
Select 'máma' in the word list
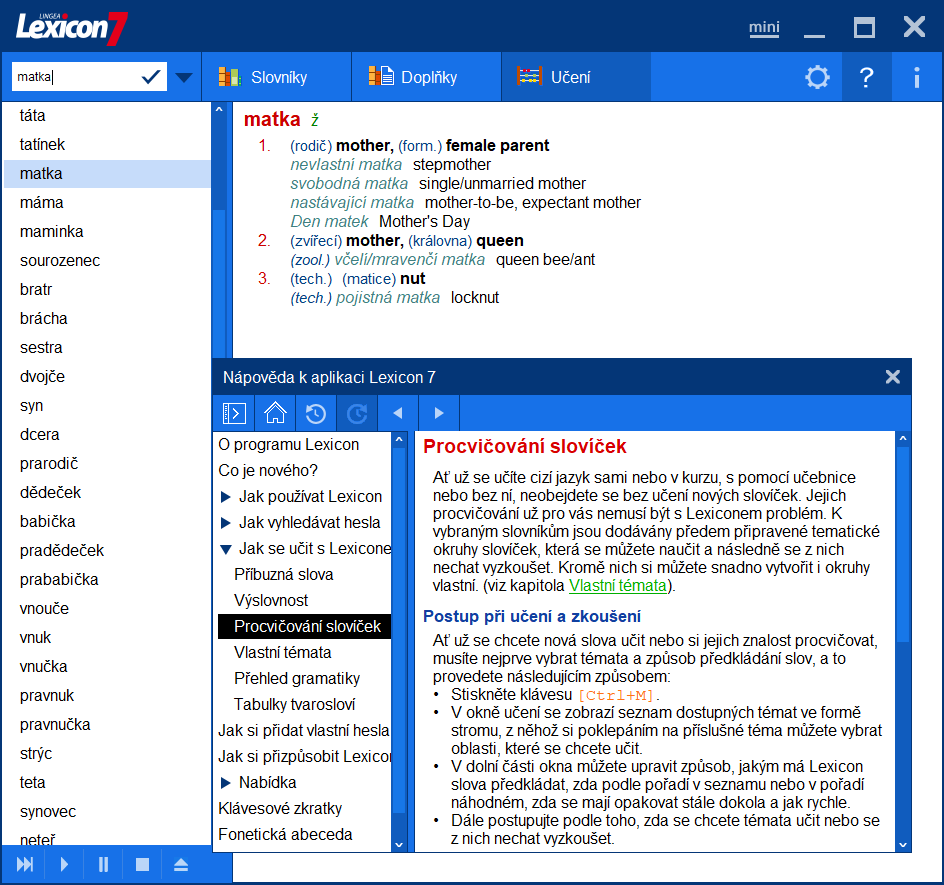107,202
